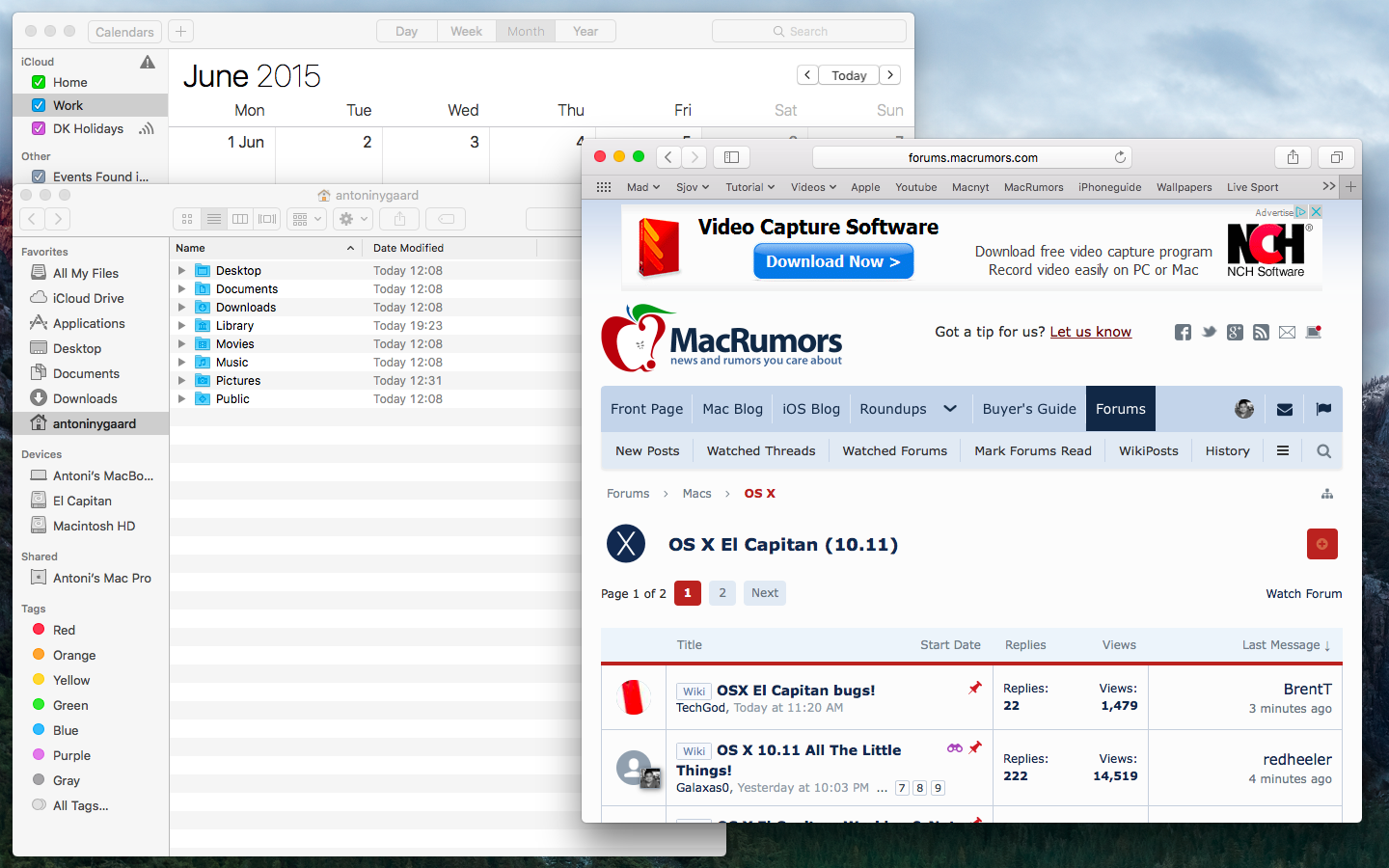Image resolution: width=1389 pixels, height=868 pixels.
Task: Open the forum inbox mail icon
Action: click(x=1285, y=409)
